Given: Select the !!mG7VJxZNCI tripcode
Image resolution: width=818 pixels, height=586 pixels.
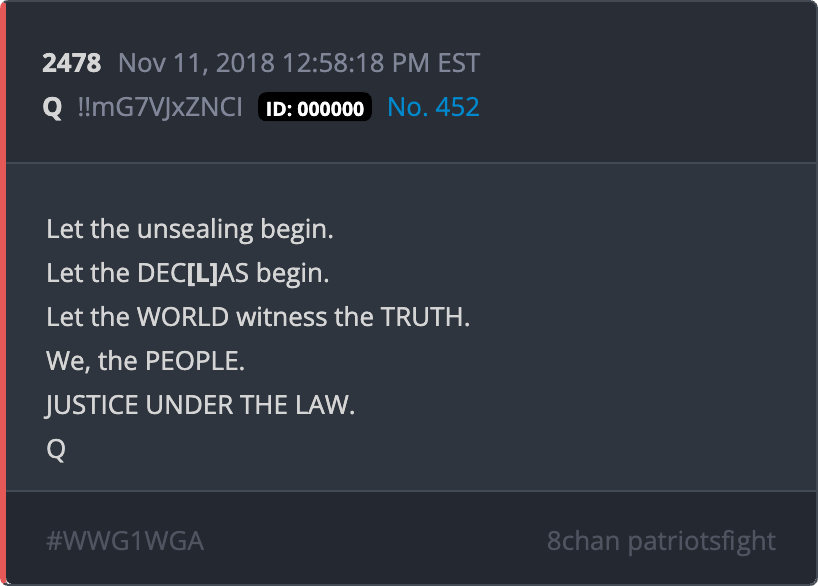Looking at the screenshot, I should point(160,107).
